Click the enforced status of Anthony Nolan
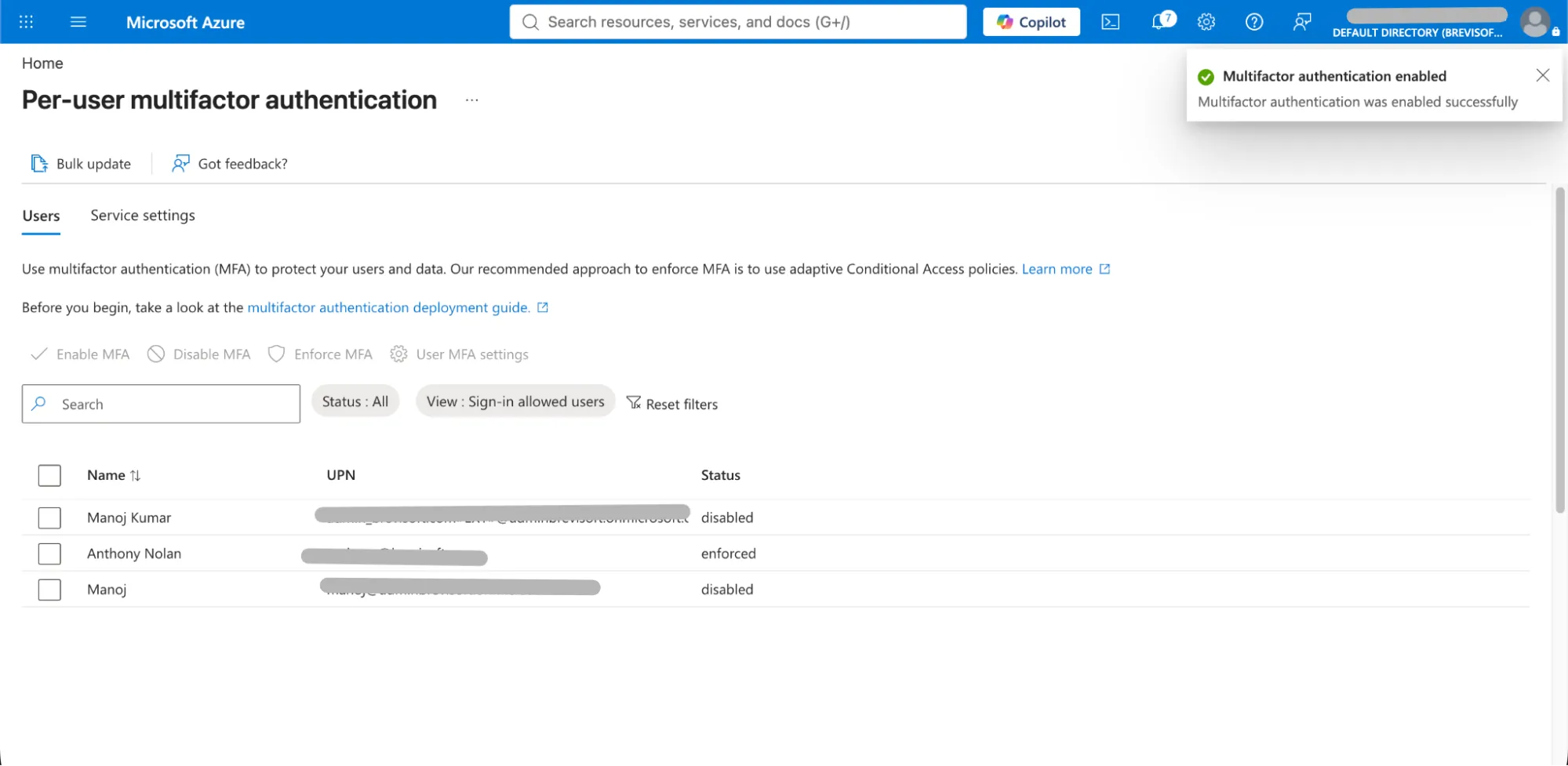This screenshot has width=1568, height=766. click(x=729, y=554)
